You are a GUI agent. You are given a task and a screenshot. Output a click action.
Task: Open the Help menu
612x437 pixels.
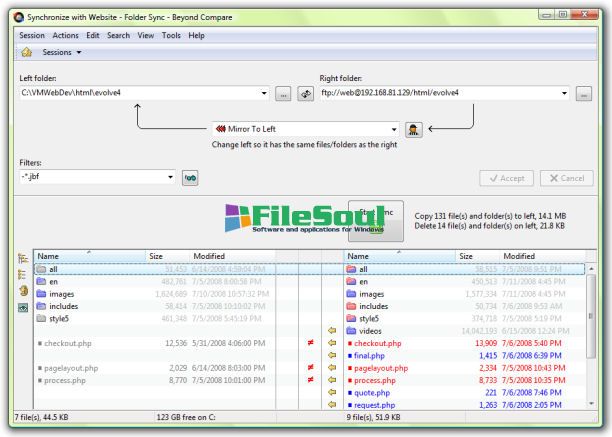196,36
